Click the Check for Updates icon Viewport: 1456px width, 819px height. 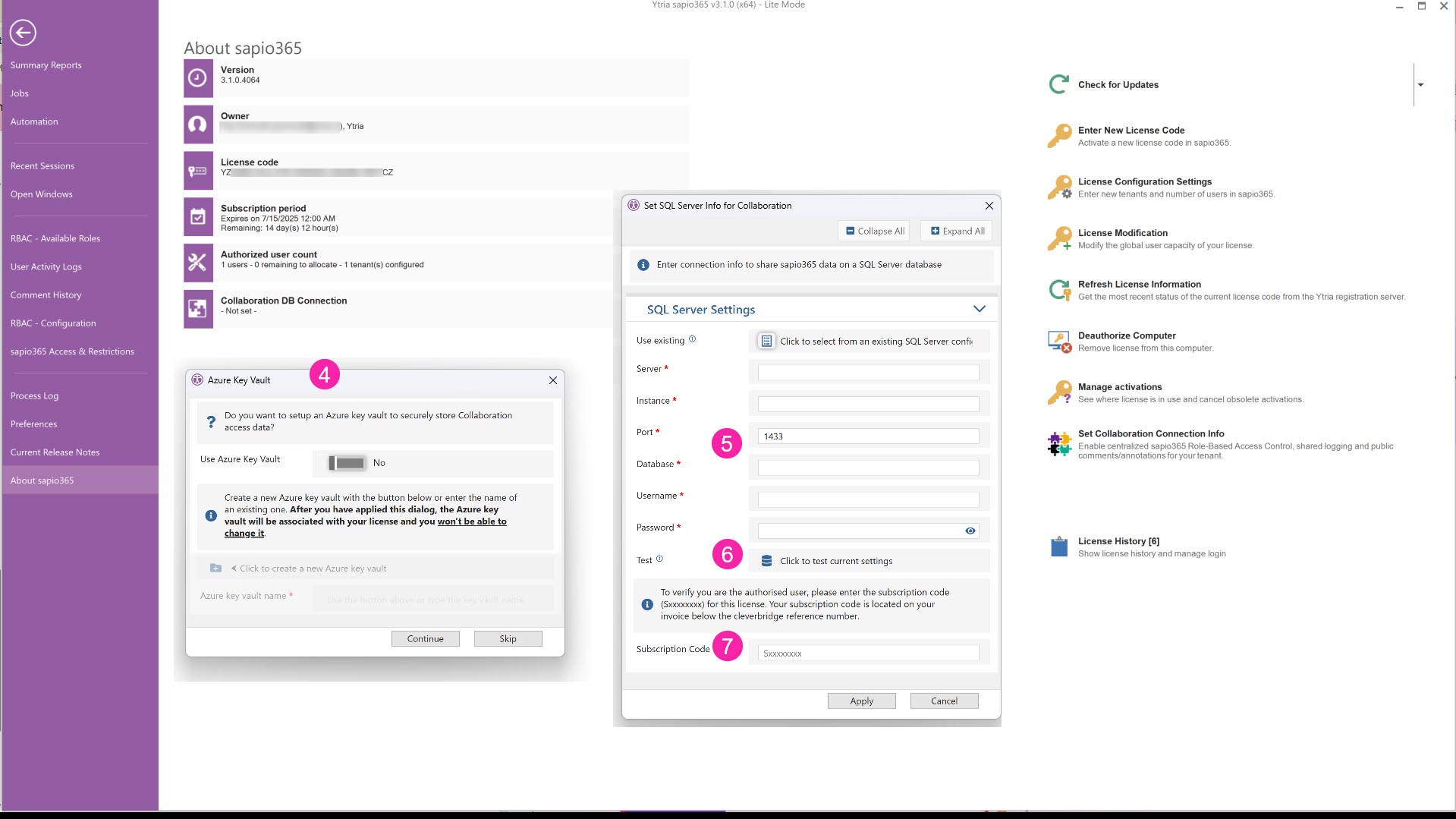(1058, 84)
